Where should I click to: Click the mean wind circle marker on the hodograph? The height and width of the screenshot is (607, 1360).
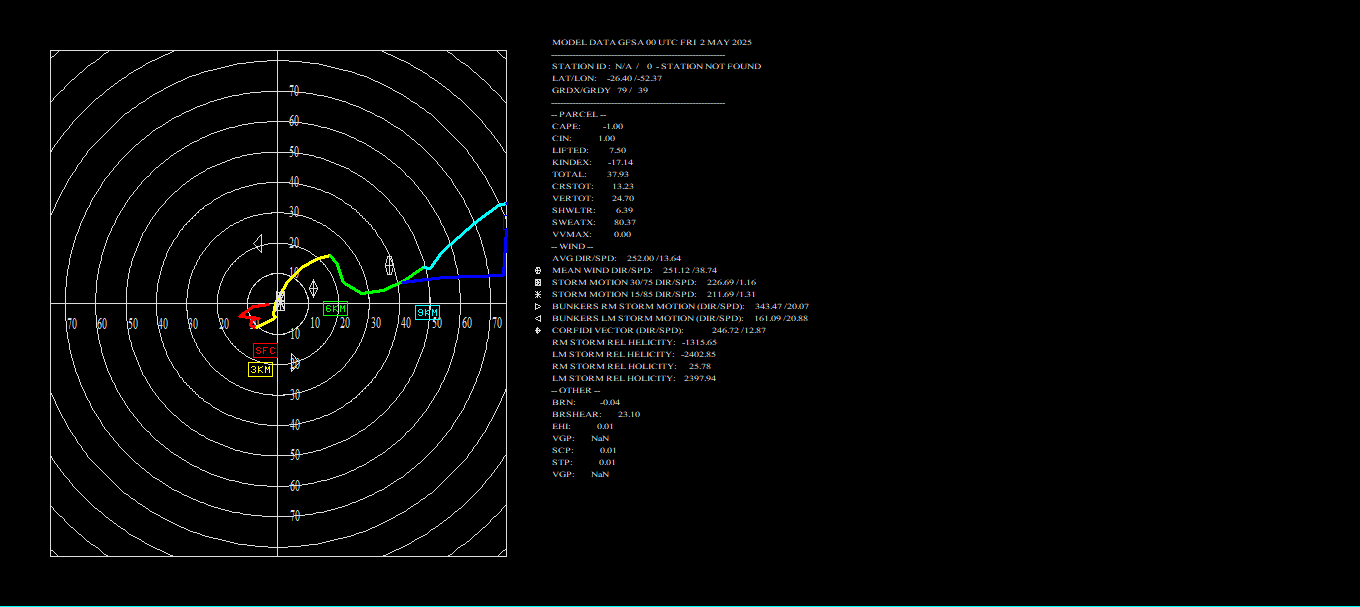click(389, 264)
